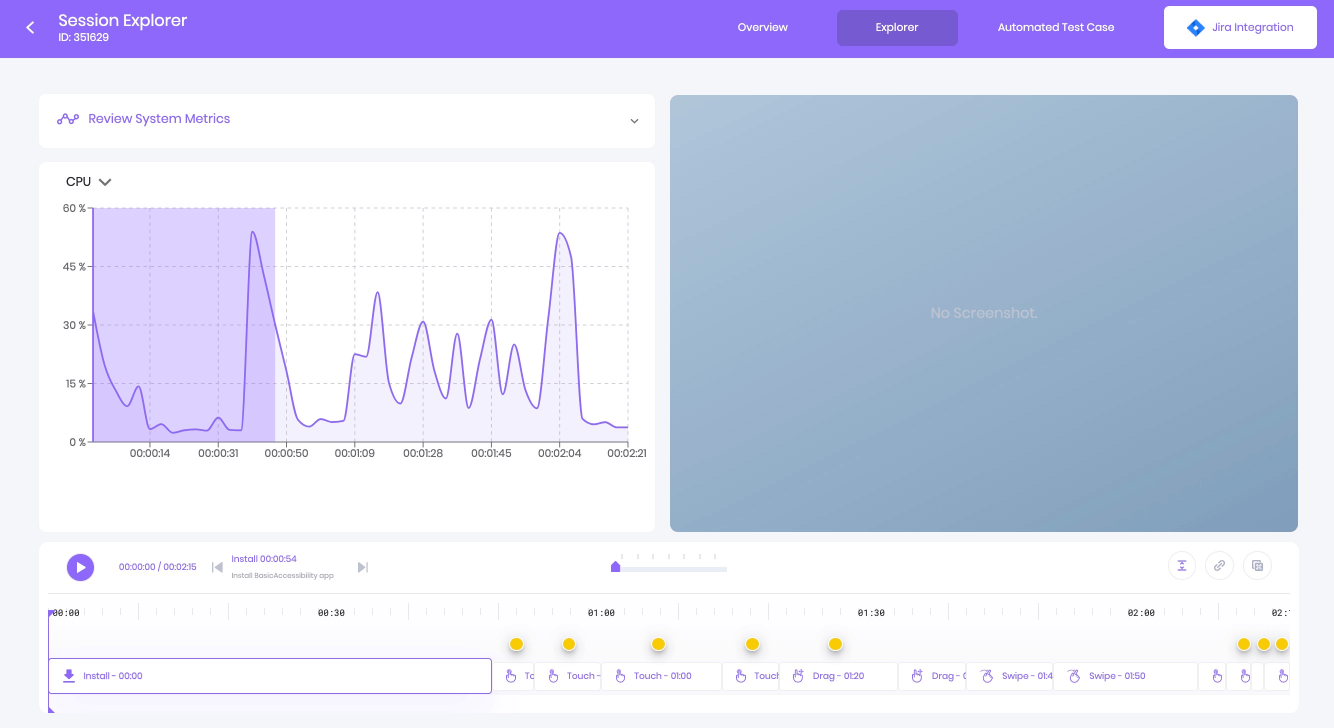
Task: Open the Overview tab
Action: pos(763,28)
